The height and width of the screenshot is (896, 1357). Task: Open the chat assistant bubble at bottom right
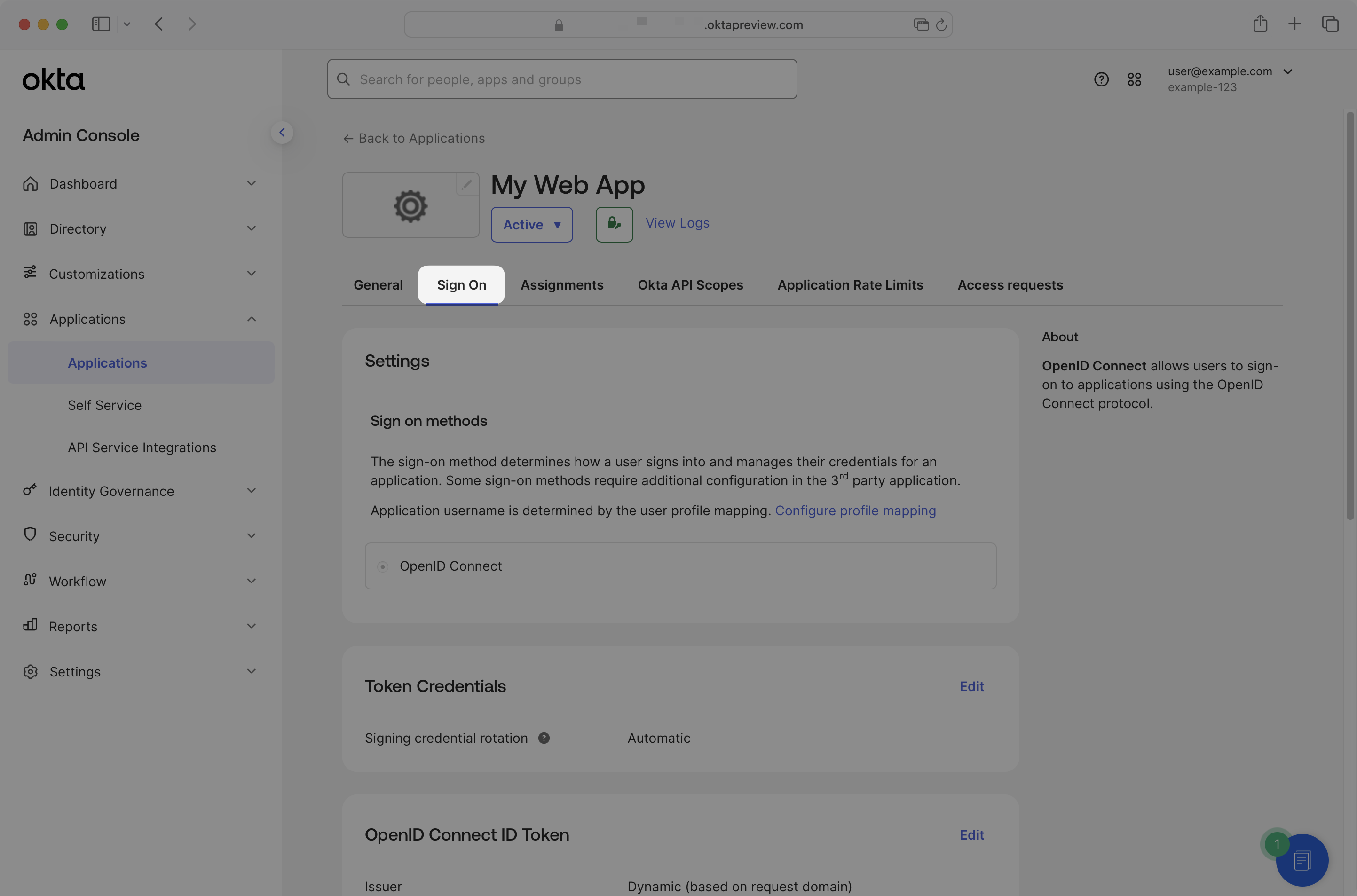pyautogui.click(x=1302, y=860)
